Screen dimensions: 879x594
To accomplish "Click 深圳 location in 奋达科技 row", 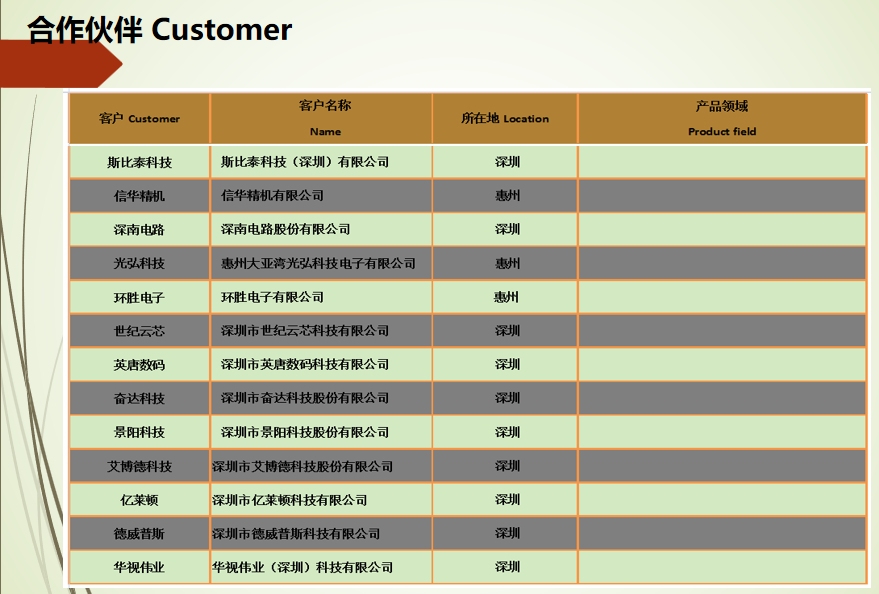I will (x=507, y=398).
